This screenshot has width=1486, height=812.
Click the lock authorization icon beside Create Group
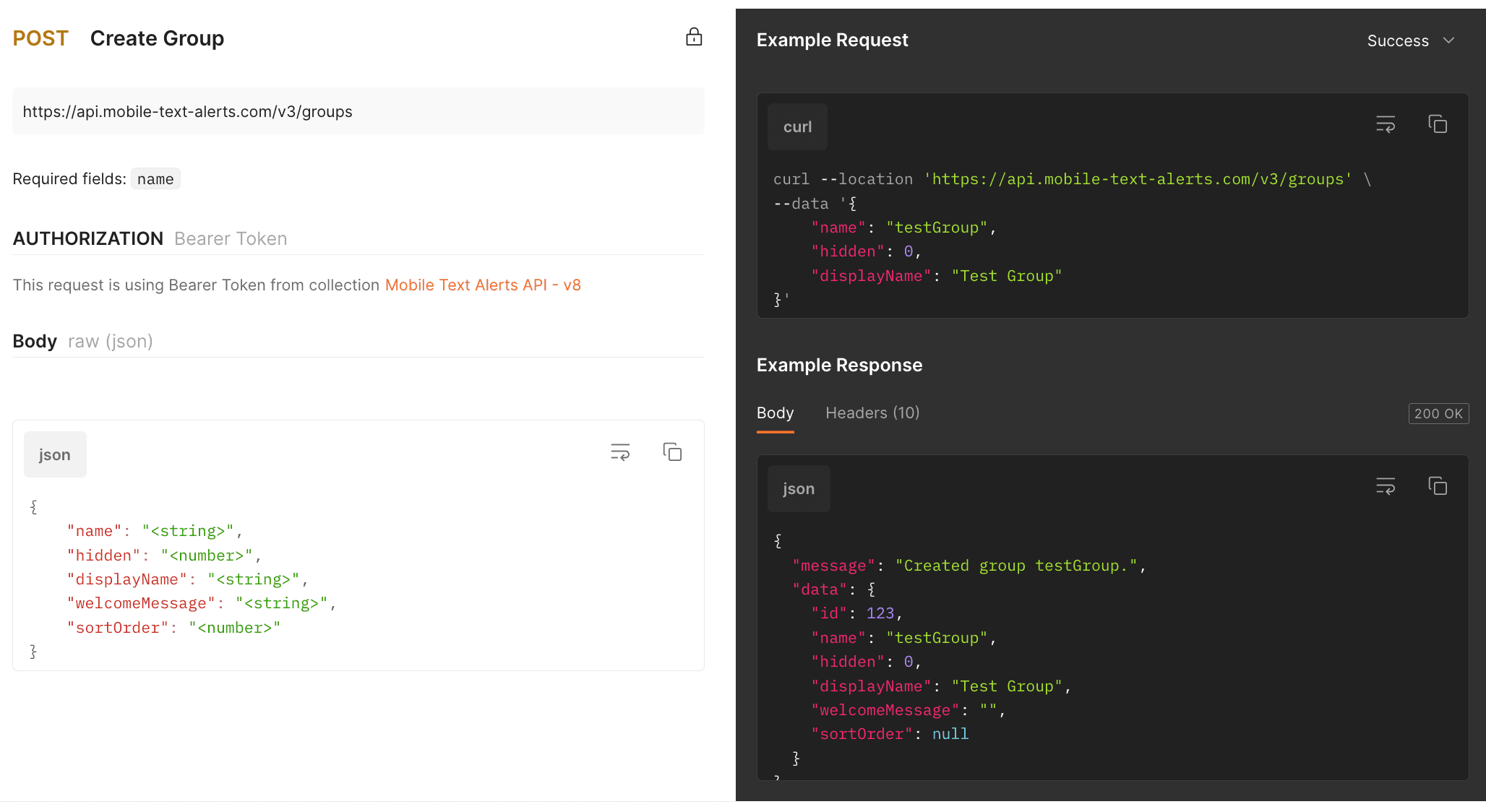[694, 37]
